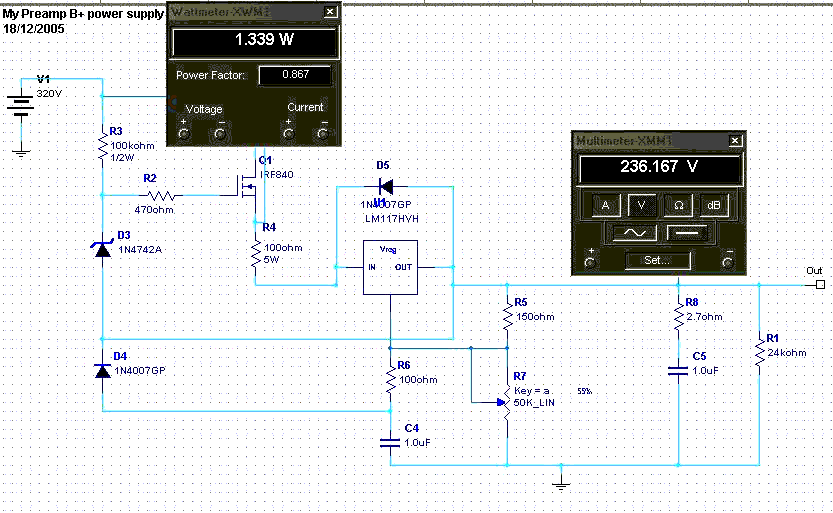Click the 1.339 W wattmeter reading display
This screenshot has width=833, height=513.
click(254, 40)
